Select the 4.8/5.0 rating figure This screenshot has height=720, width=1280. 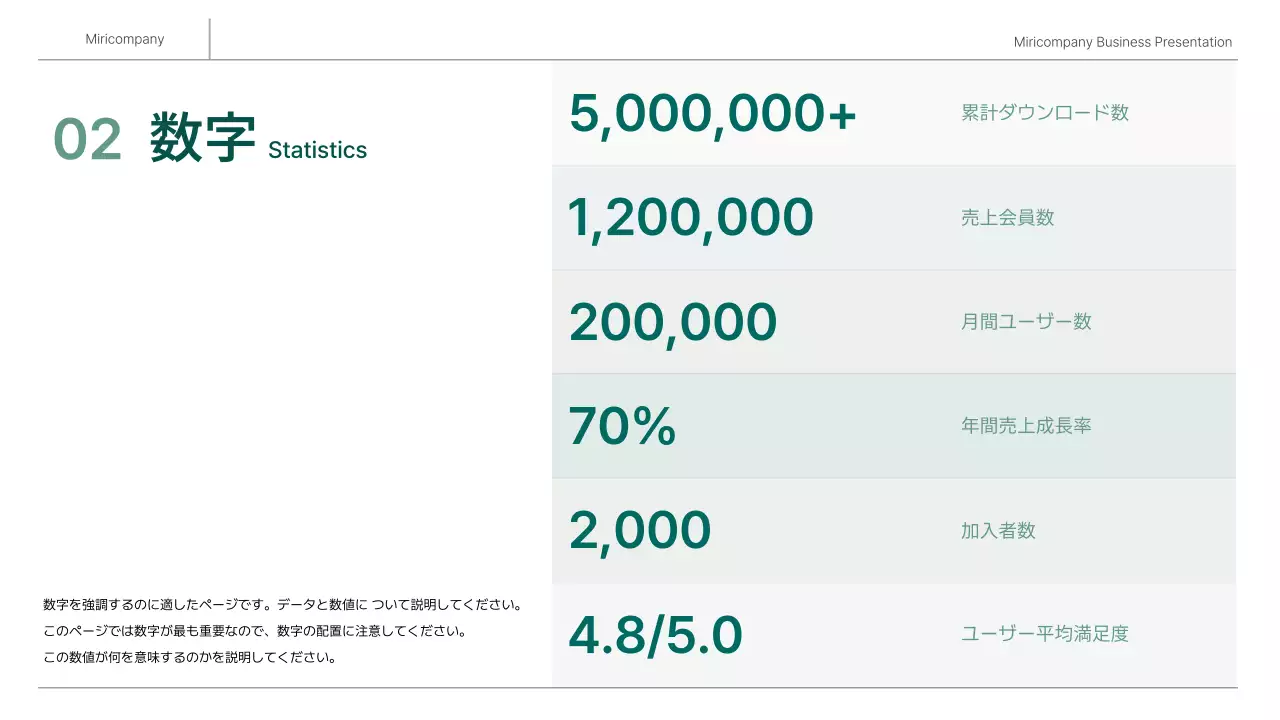pos(655,635)
